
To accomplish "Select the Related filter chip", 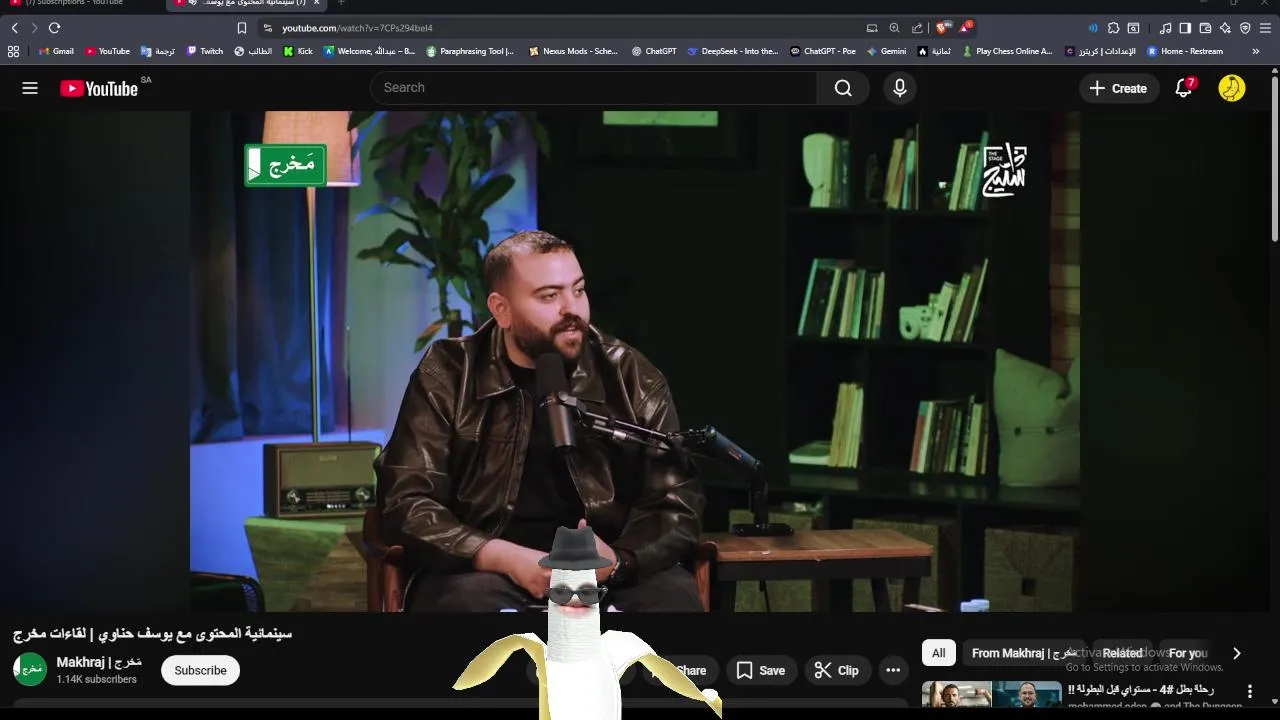I will [1122, 653].
